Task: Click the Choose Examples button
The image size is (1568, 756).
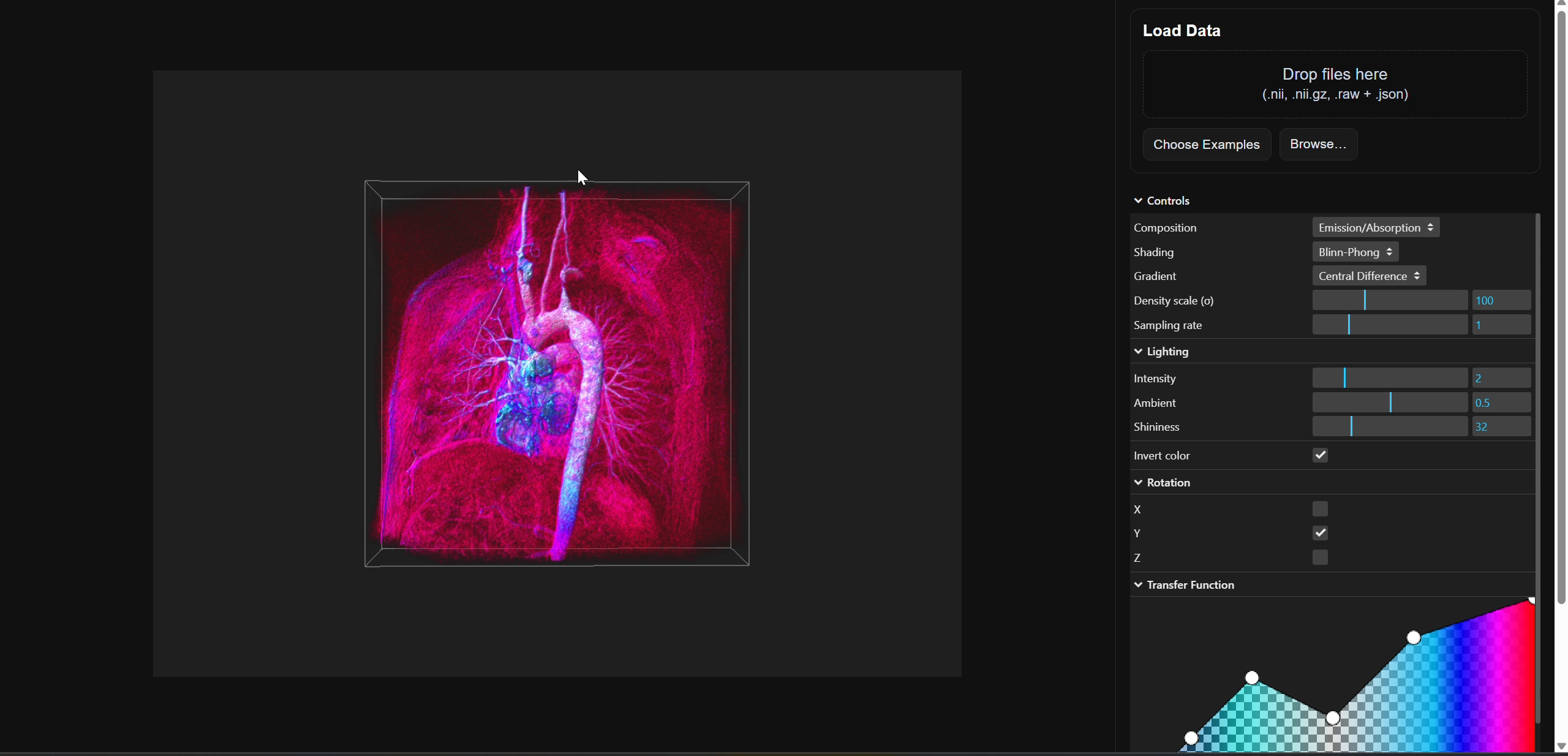Action: [1207, 144]
